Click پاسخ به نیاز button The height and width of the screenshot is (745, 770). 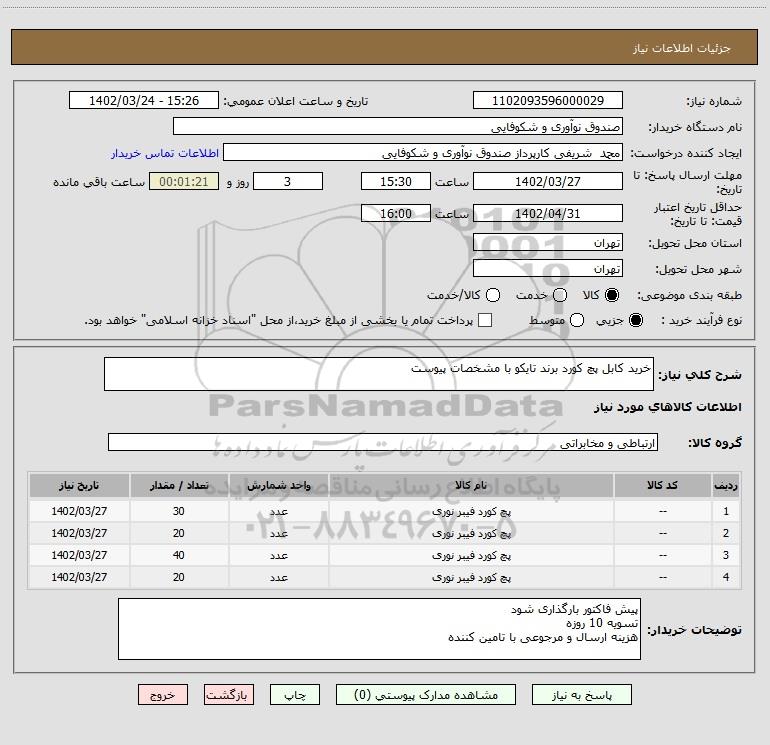tap(581, 695)
